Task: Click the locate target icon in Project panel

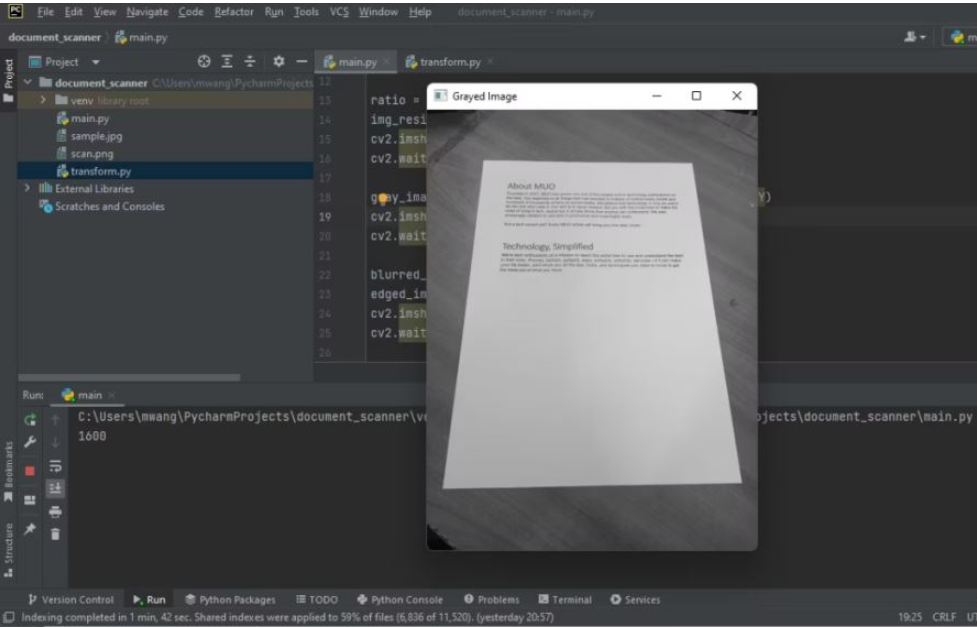Action: click(206, 62)
